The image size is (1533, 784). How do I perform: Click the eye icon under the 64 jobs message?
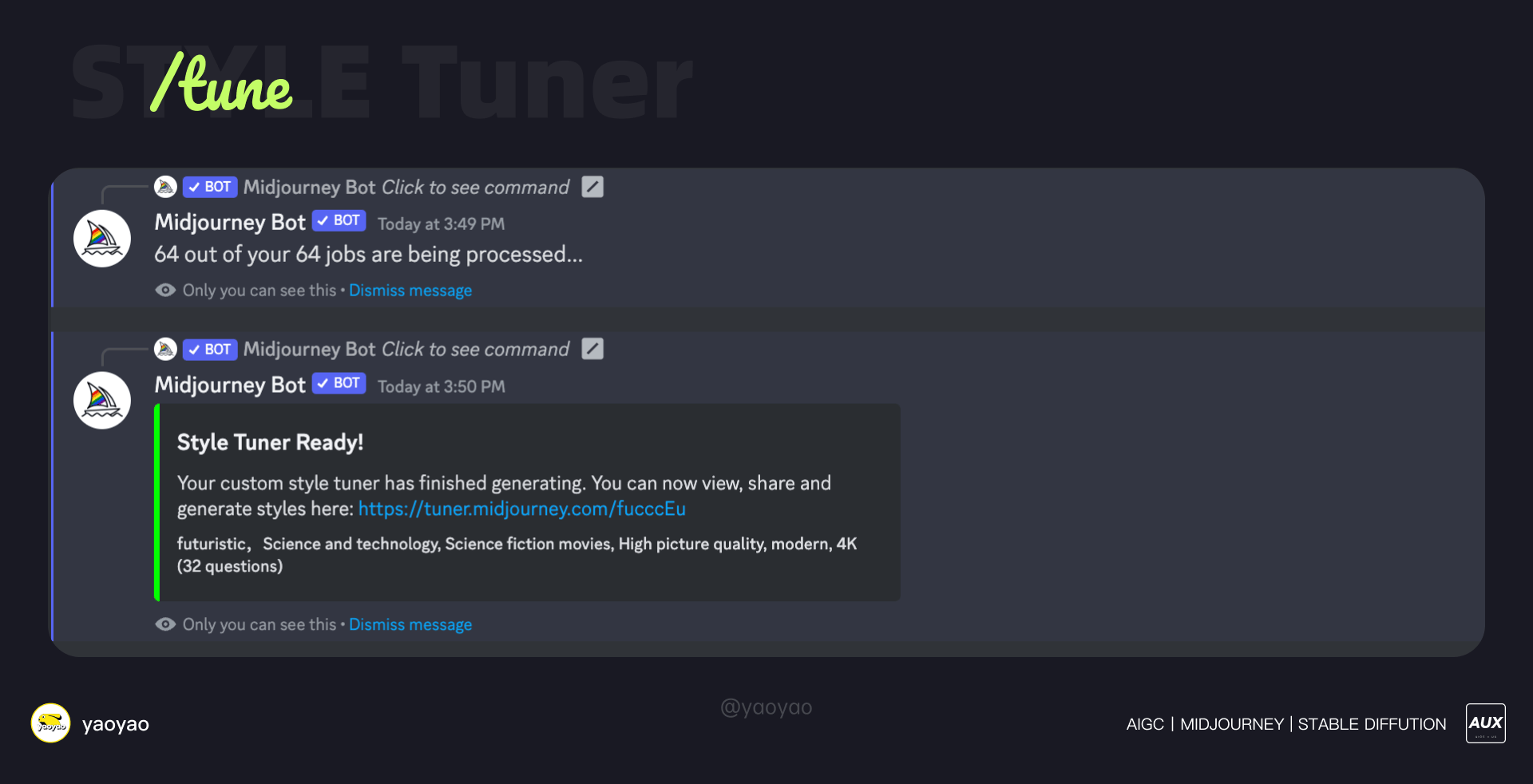(165, 290)
